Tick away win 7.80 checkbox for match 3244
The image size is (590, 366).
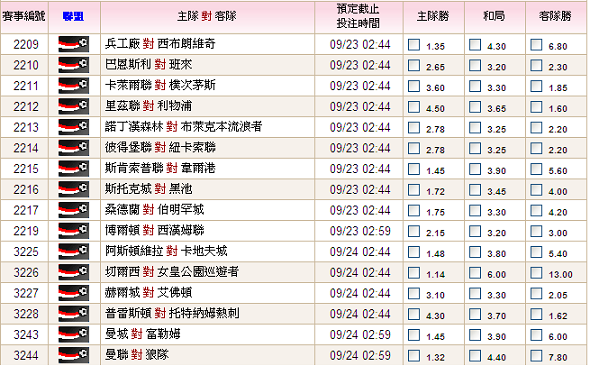(536, 355)
